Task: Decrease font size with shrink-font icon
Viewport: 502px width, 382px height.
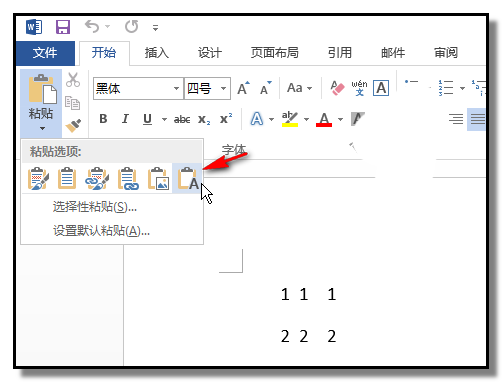Action: 266,88
